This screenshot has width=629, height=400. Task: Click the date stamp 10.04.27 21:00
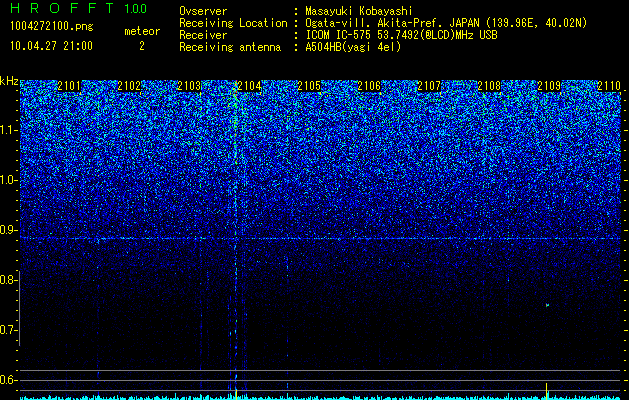pyautogui.click(x=51, y=46)
